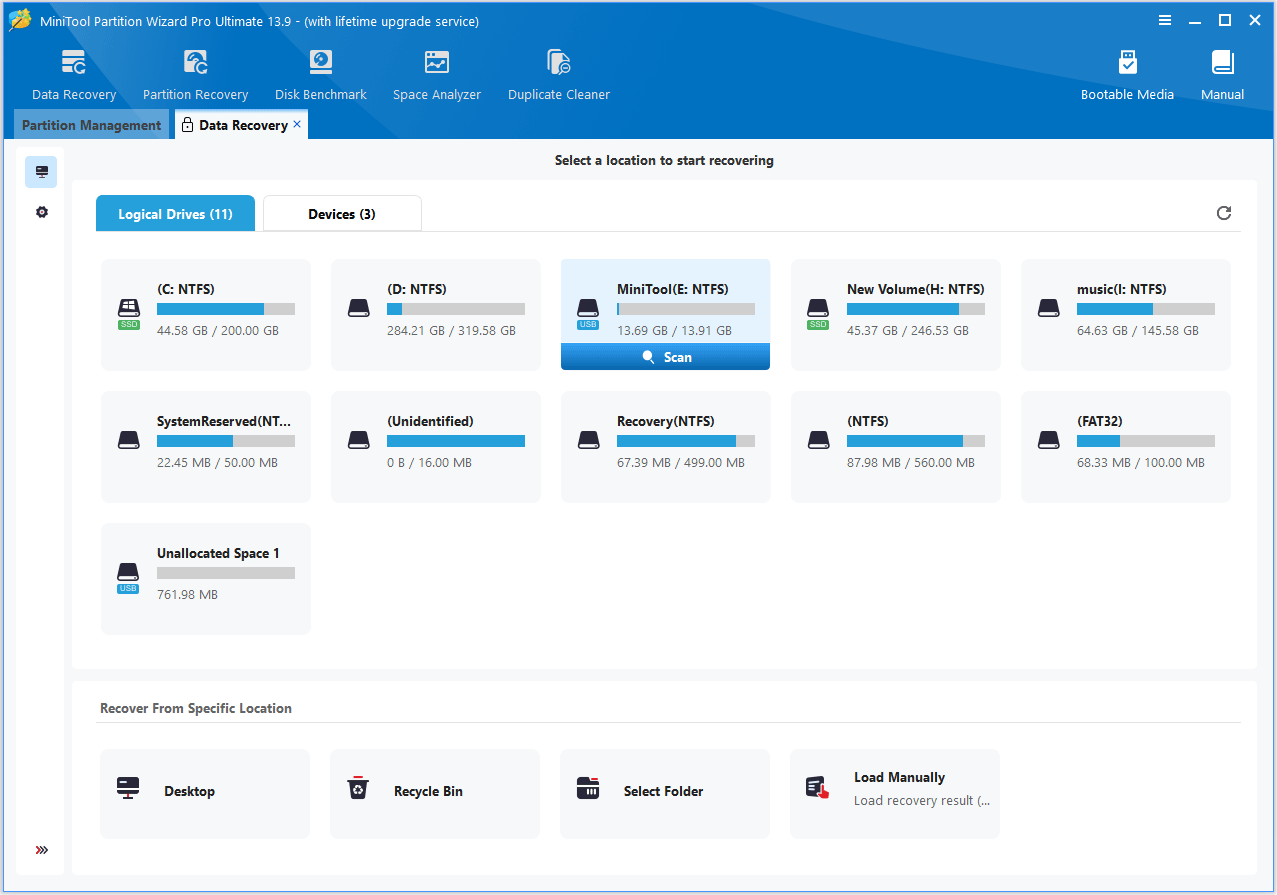Click the C: NTFS usage bar
The height and width of the screenshot is (895, 1277).
(226, 309)
